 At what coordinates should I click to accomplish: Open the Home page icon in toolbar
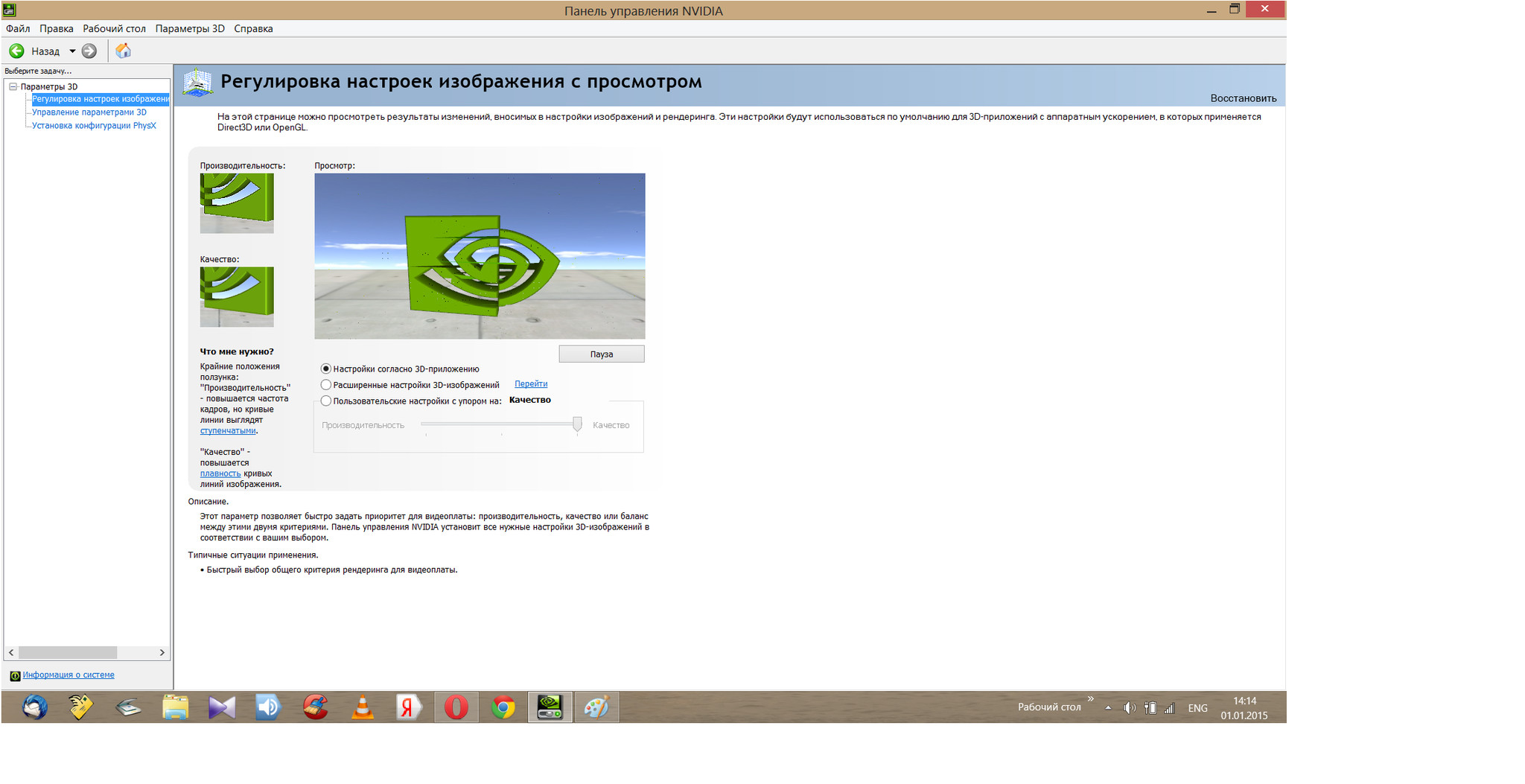[123, 51]
